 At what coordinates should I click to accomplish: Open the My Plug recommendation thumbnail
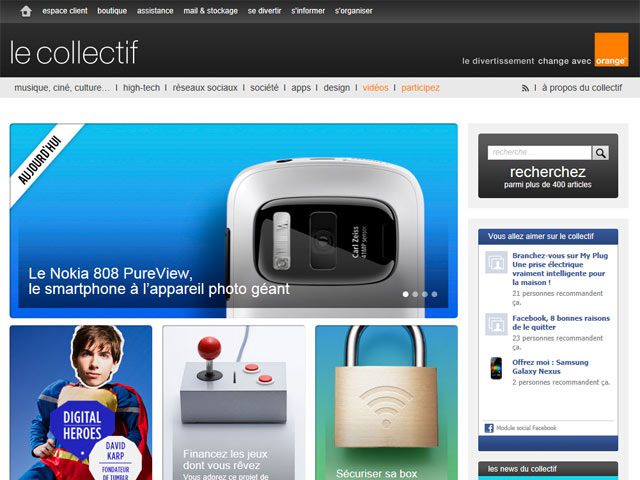click(496, 262)
